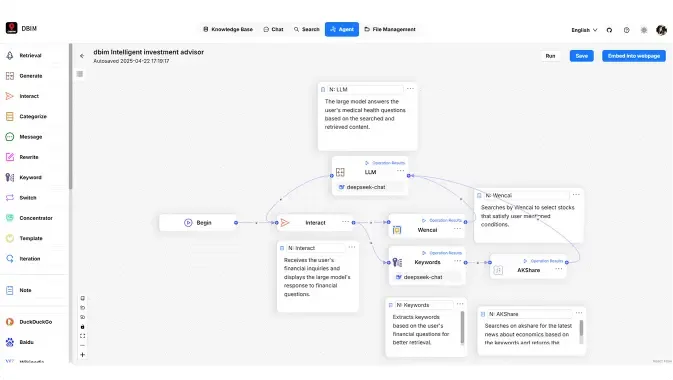The image size is (673, 380).
Task: Select the Begin node
Action: 198,222
